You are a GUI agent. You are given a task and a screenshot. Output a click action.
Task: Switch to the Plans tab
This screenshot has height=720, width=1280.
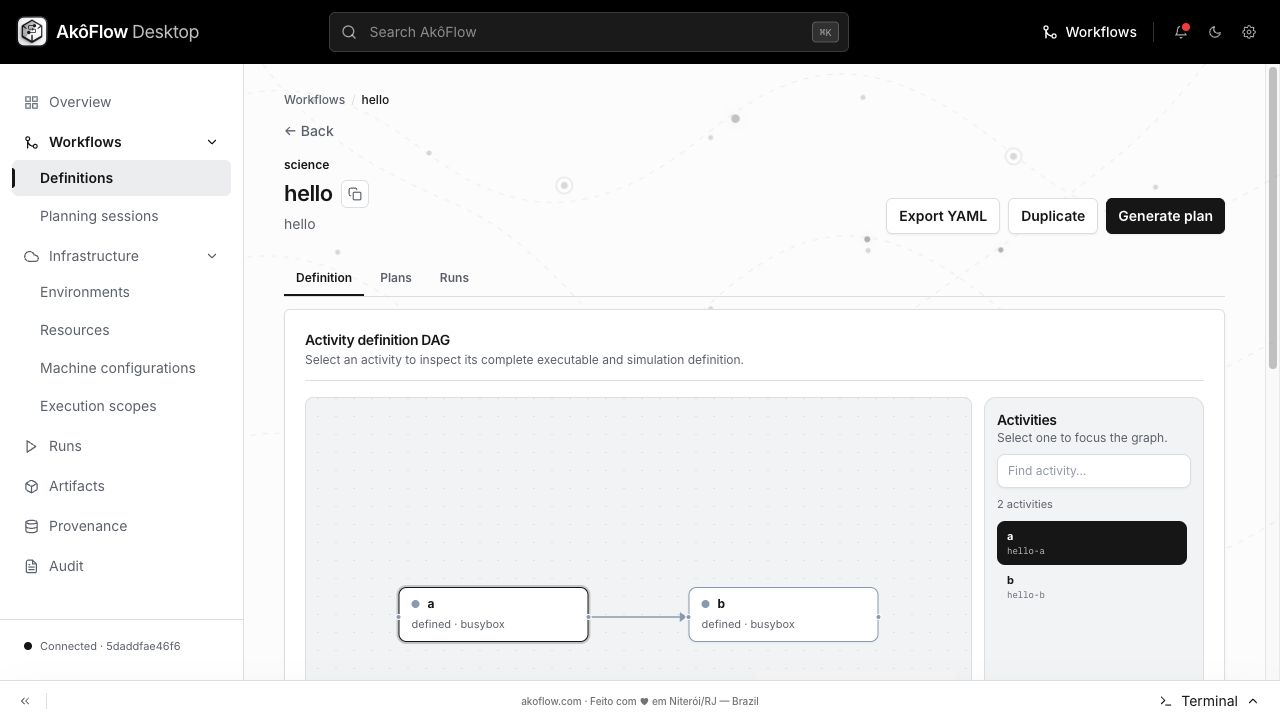click(x=396, y=278)
